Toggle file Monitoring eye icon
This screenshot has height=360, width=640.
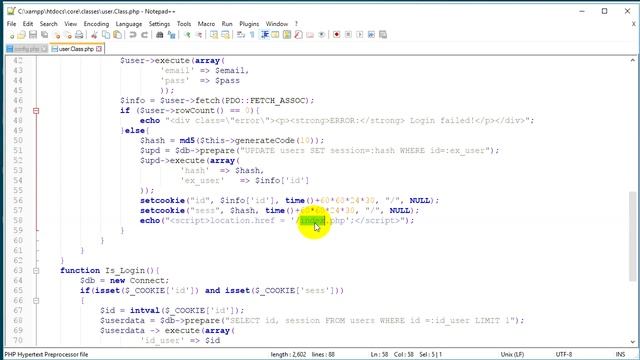click(x=322, y=35)
